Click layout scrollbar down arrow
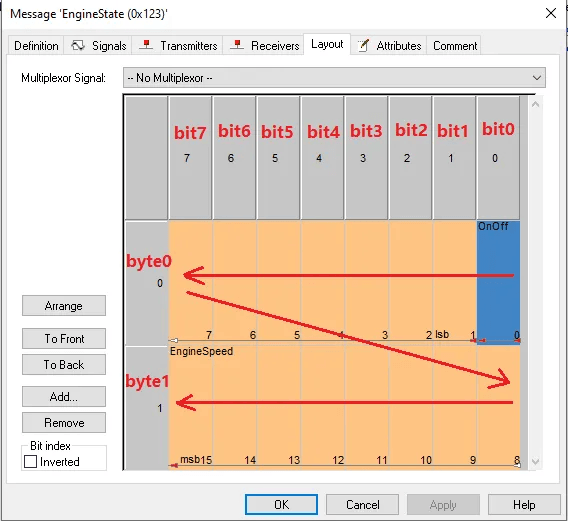 (535, 462)
